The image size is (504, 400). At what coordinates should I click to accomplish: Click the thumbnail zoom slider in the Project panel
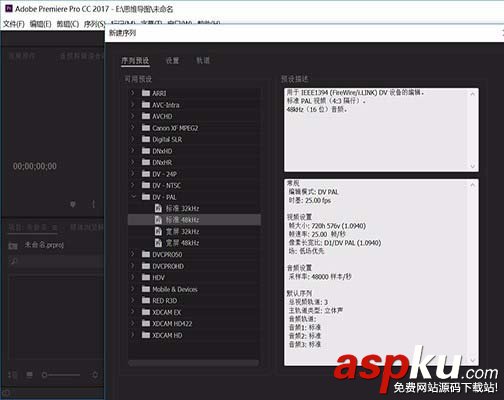click(61, 375)
